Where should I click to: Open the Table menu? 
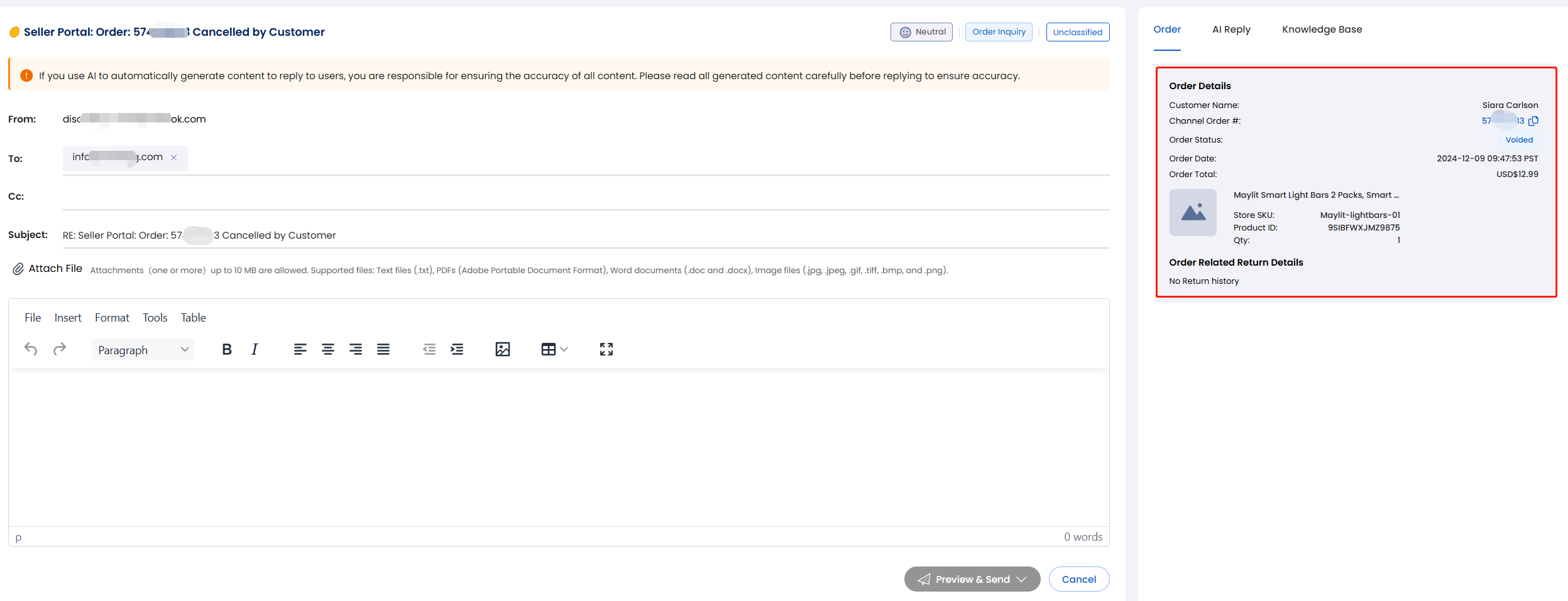coord(194,318)
